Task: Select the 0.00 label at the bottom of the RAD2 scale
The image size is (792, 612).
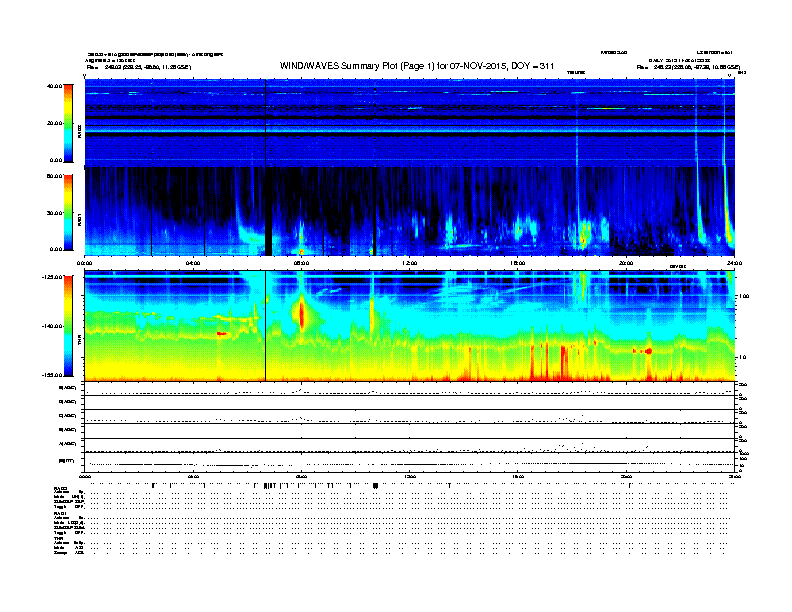Action: click(x=56, y=160)
